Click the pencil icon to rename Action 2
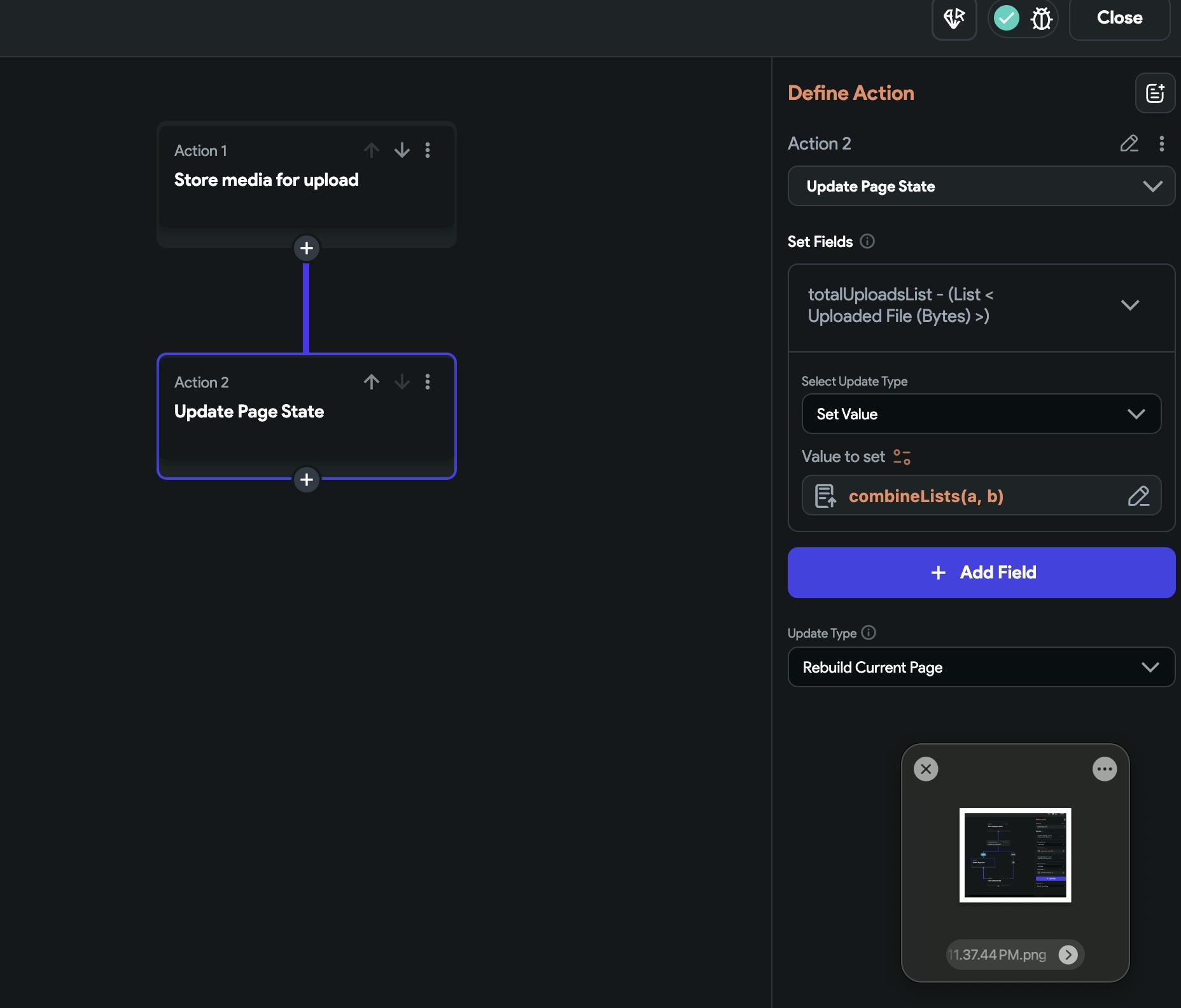The width and height of the screenshot is (1181, 1008). [x=1129, y=144]
